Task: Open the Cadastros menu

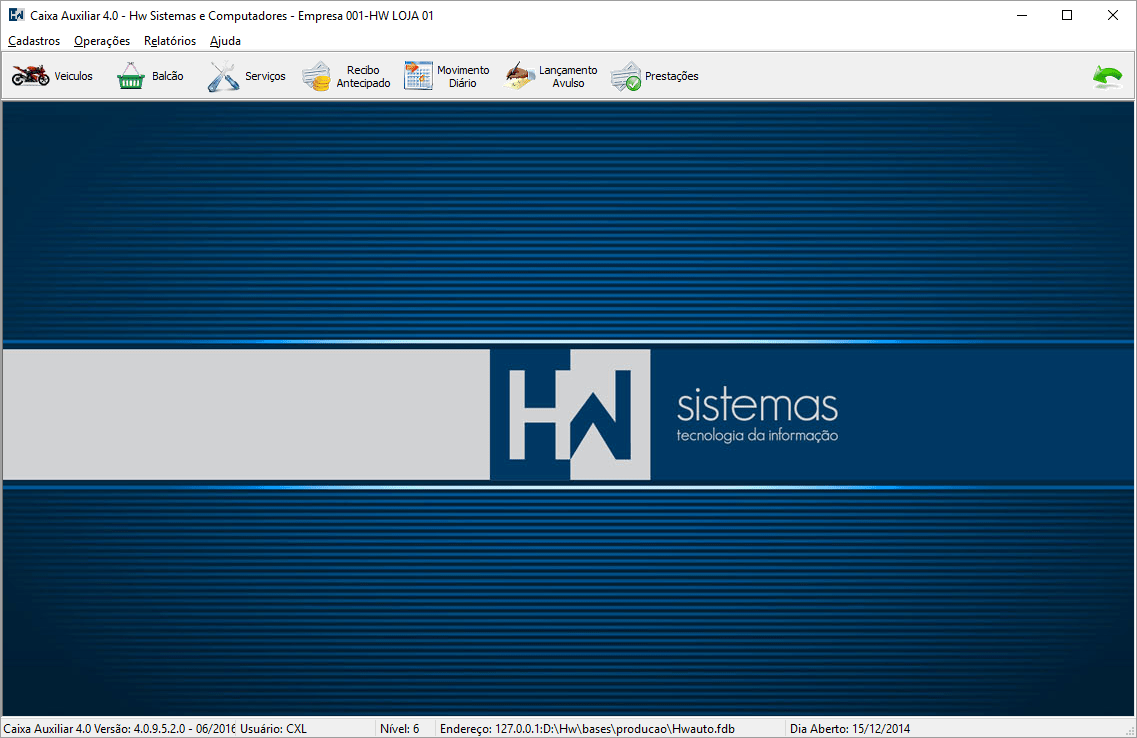Action: pyautogui.click(x=34, y=41)
